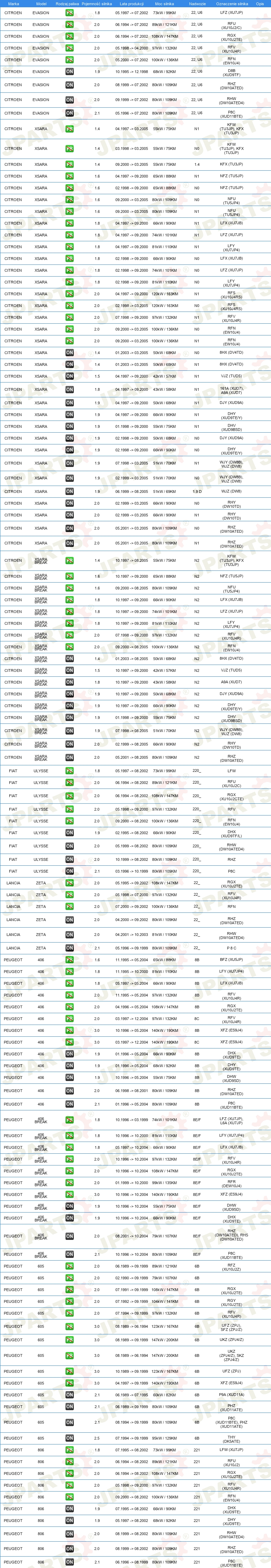Click petrol icon in 605 XFZ (ES9J4) row
This screenshot has height=1568, width=271.
(69, 1383)
